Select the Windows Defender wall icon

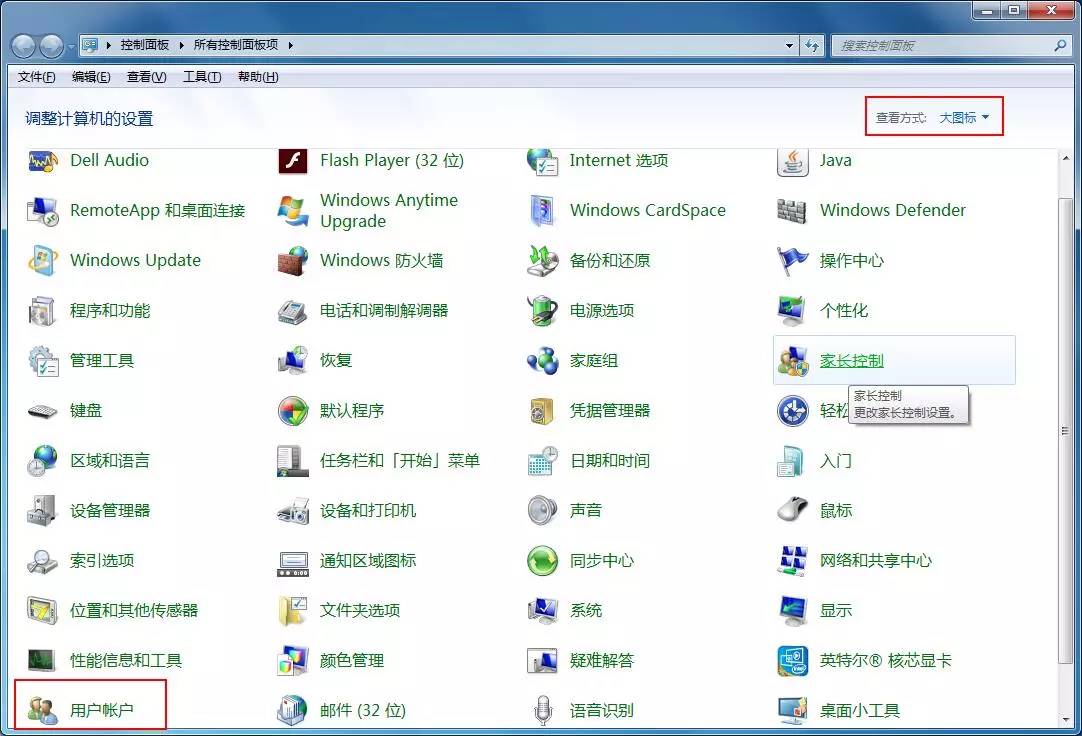tap(792, 210)
